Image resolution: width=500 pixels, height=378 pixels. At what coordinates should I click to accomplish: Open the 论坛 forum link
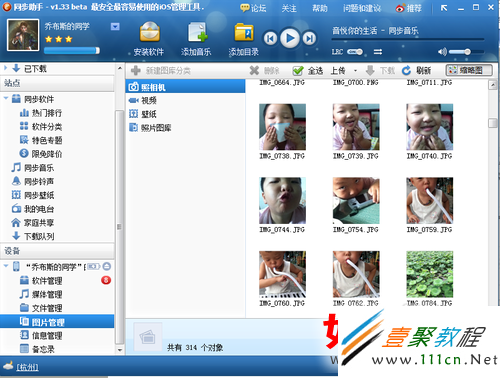(253, 8)
